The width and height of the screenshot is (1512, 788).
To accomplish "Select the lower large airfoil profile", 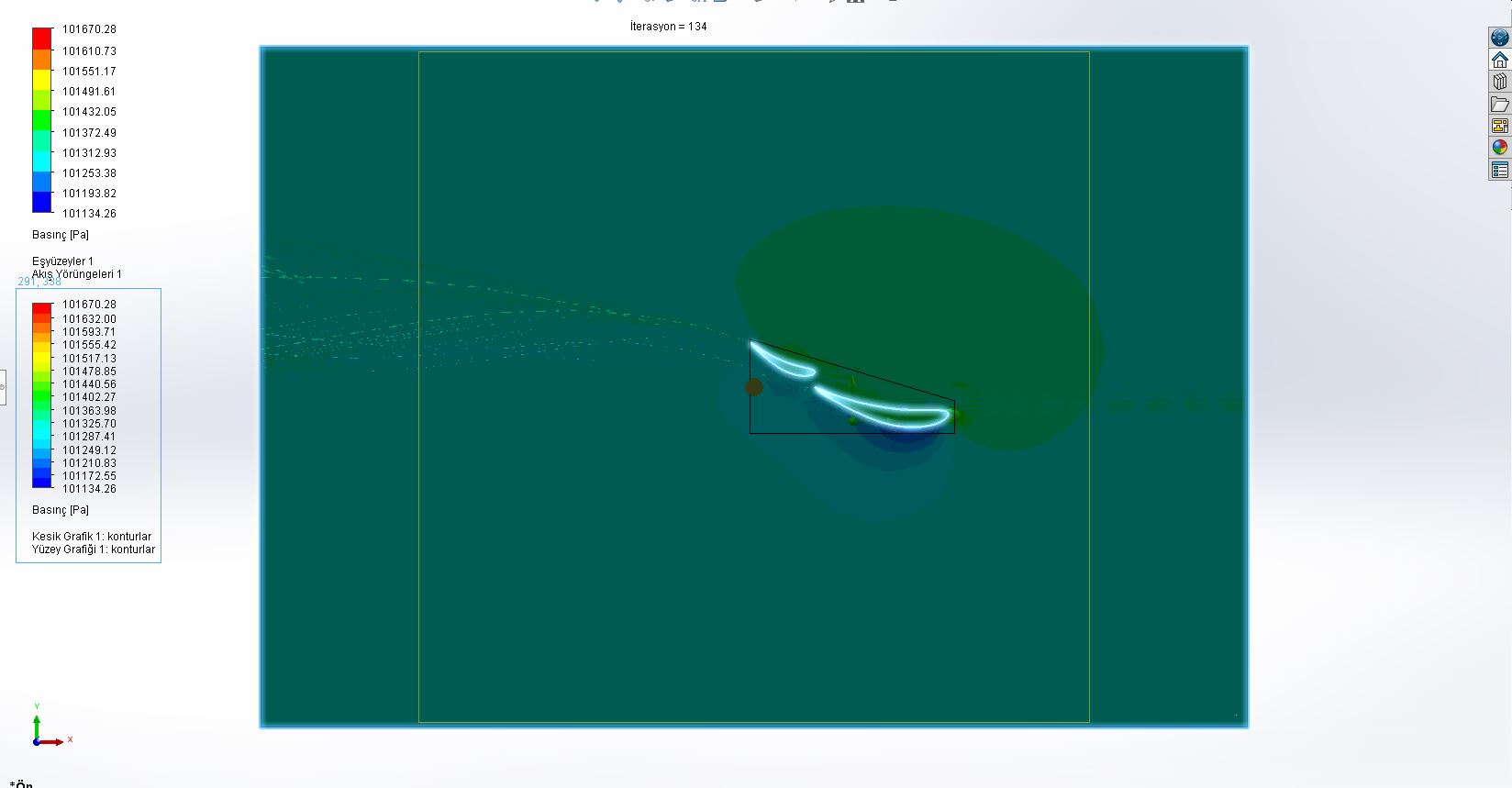I will pos(882,409).
